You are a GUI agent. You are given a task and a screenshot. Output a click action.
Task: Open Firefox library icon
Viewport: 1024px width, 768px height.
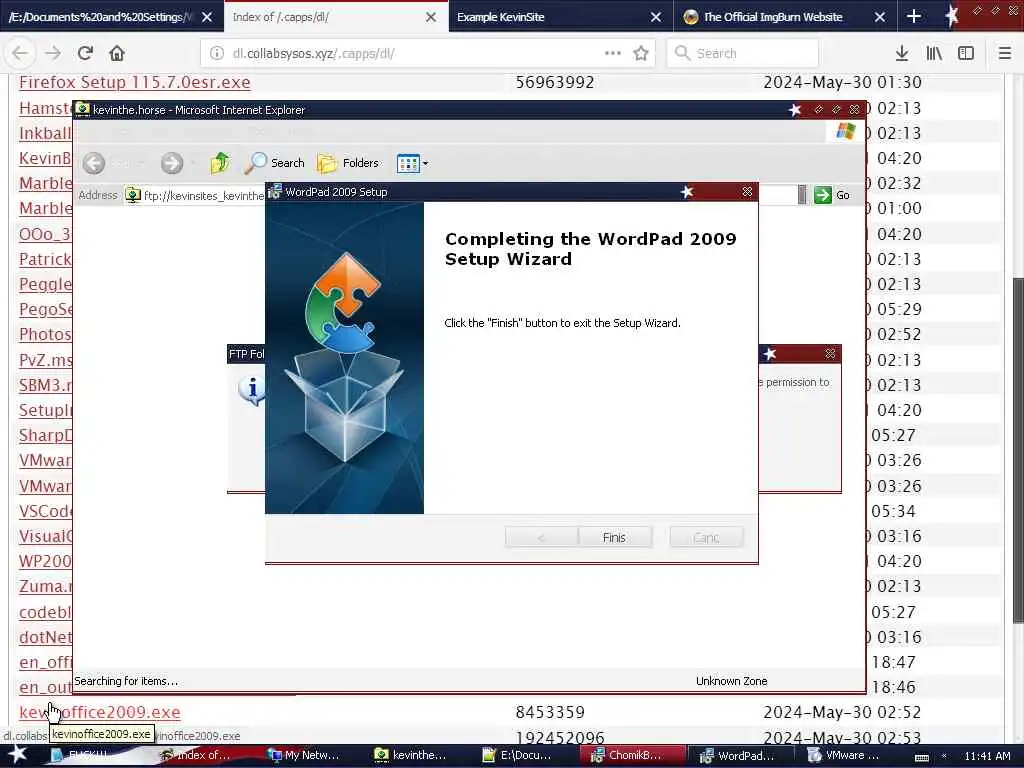tap(934, 53)
